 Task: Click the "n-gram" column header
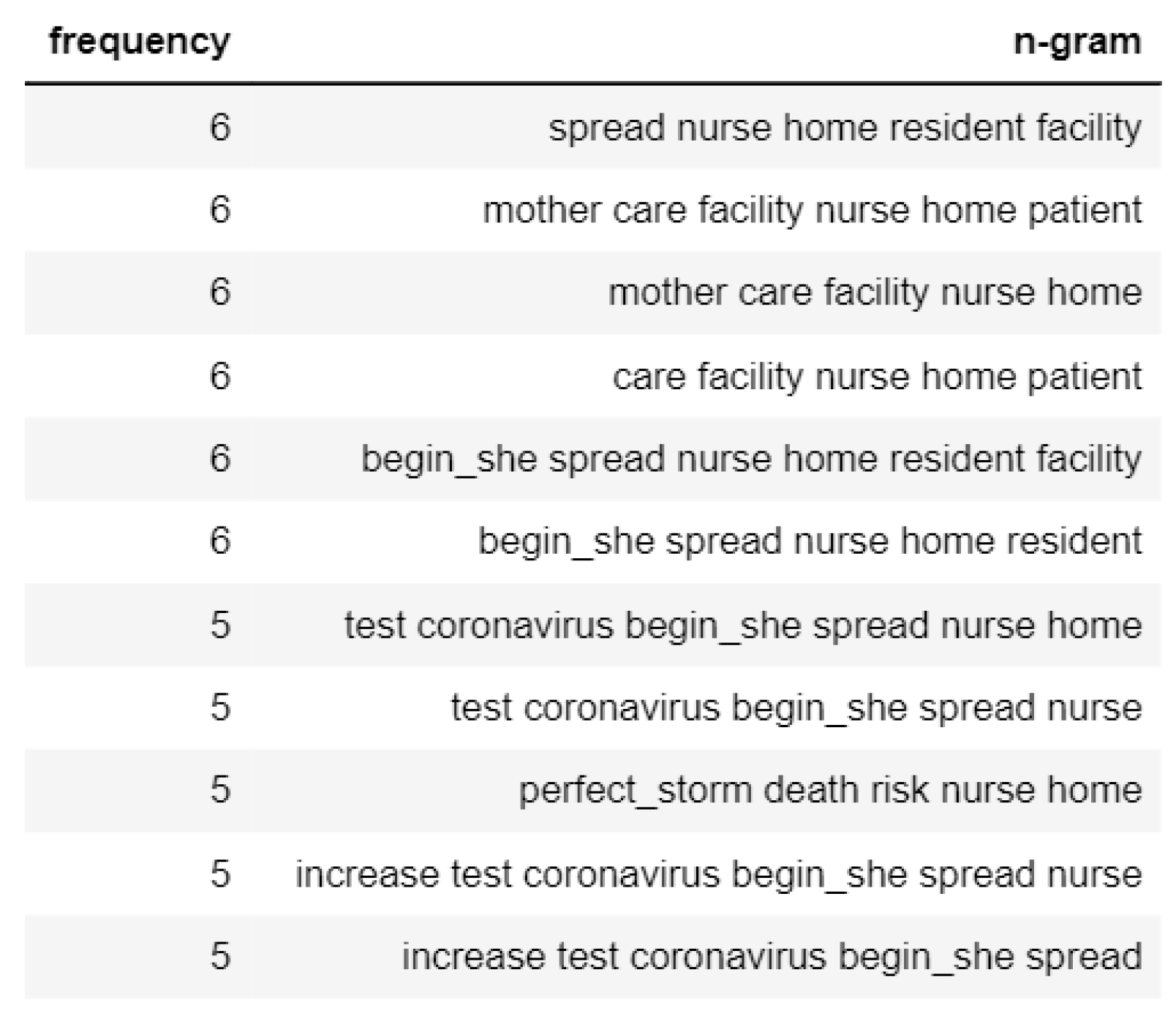[1077, 42]
